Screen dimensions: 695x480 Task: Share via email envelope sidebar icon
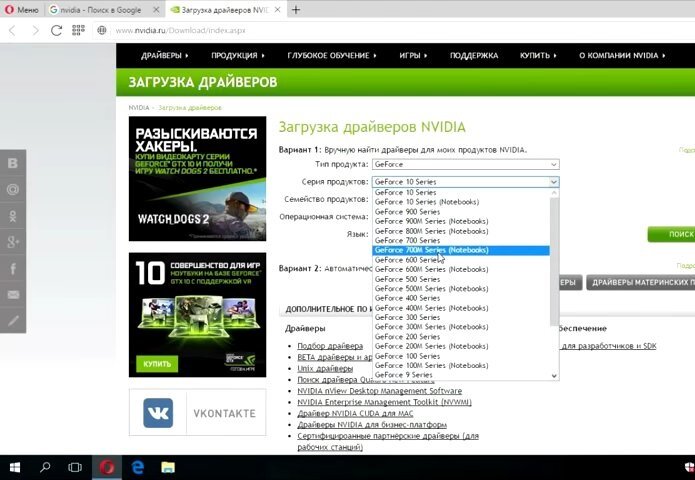tap(13, 294)
